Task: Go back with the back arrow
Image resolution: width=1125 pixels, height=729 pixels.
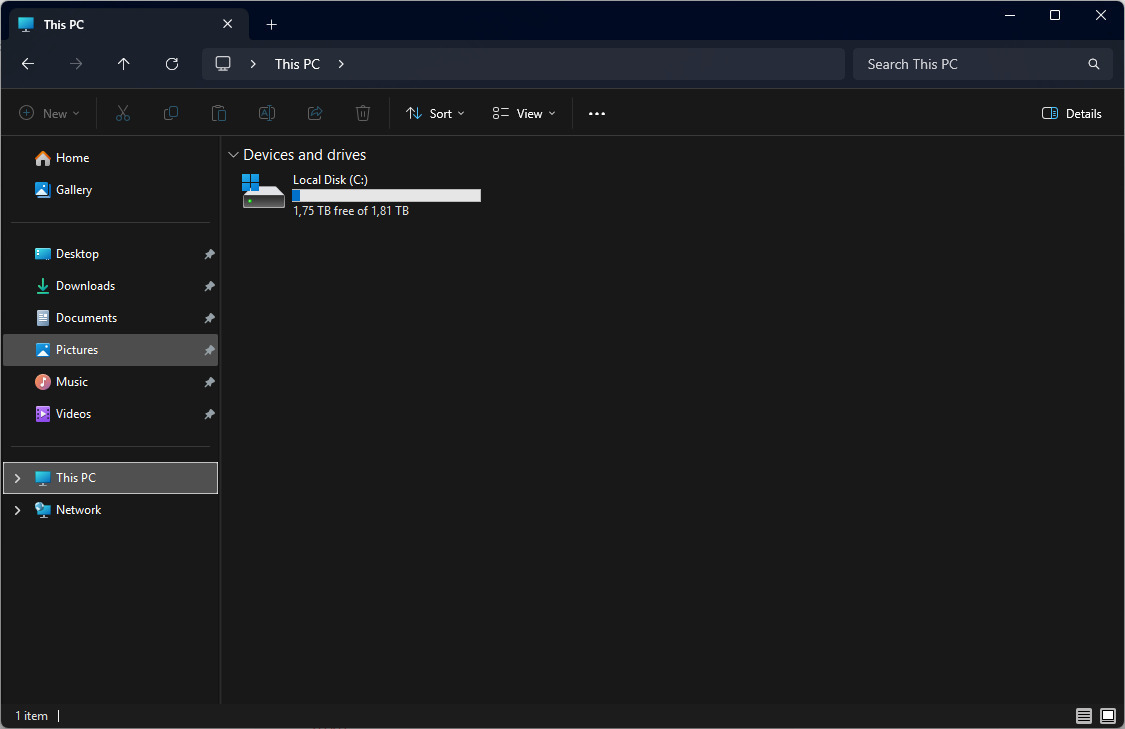Action: 28,64
